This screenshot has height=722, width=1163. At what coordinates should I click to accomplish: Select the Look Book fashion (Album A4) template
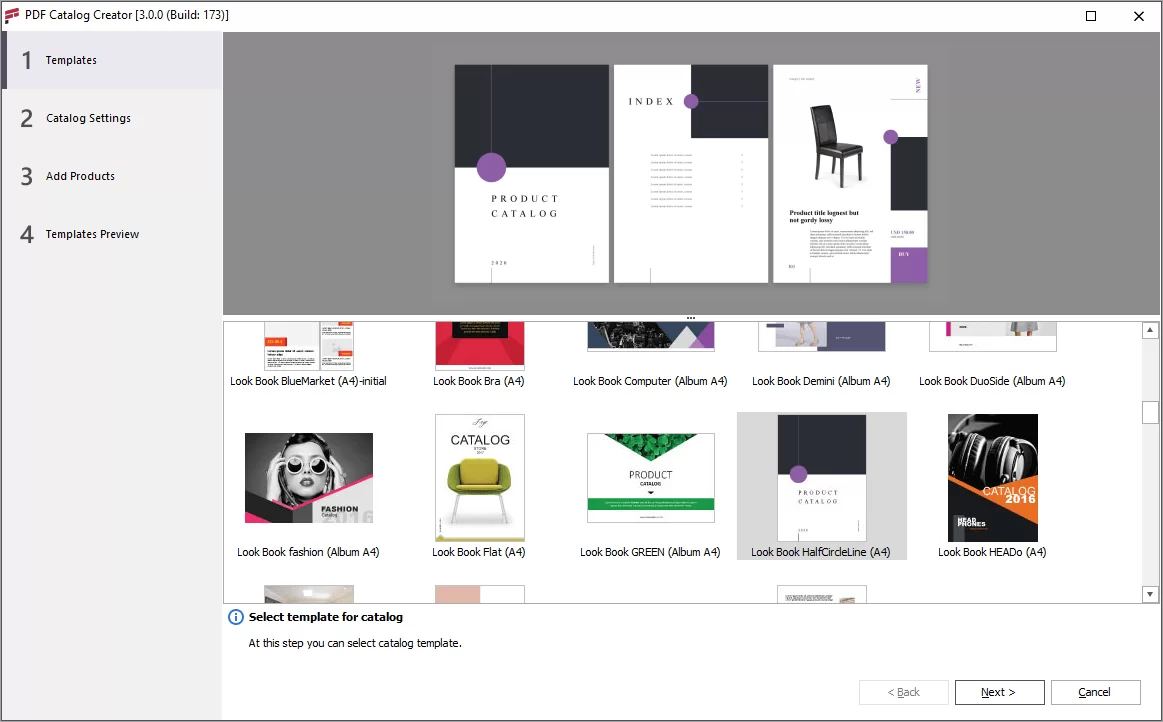tap(308, 478)
